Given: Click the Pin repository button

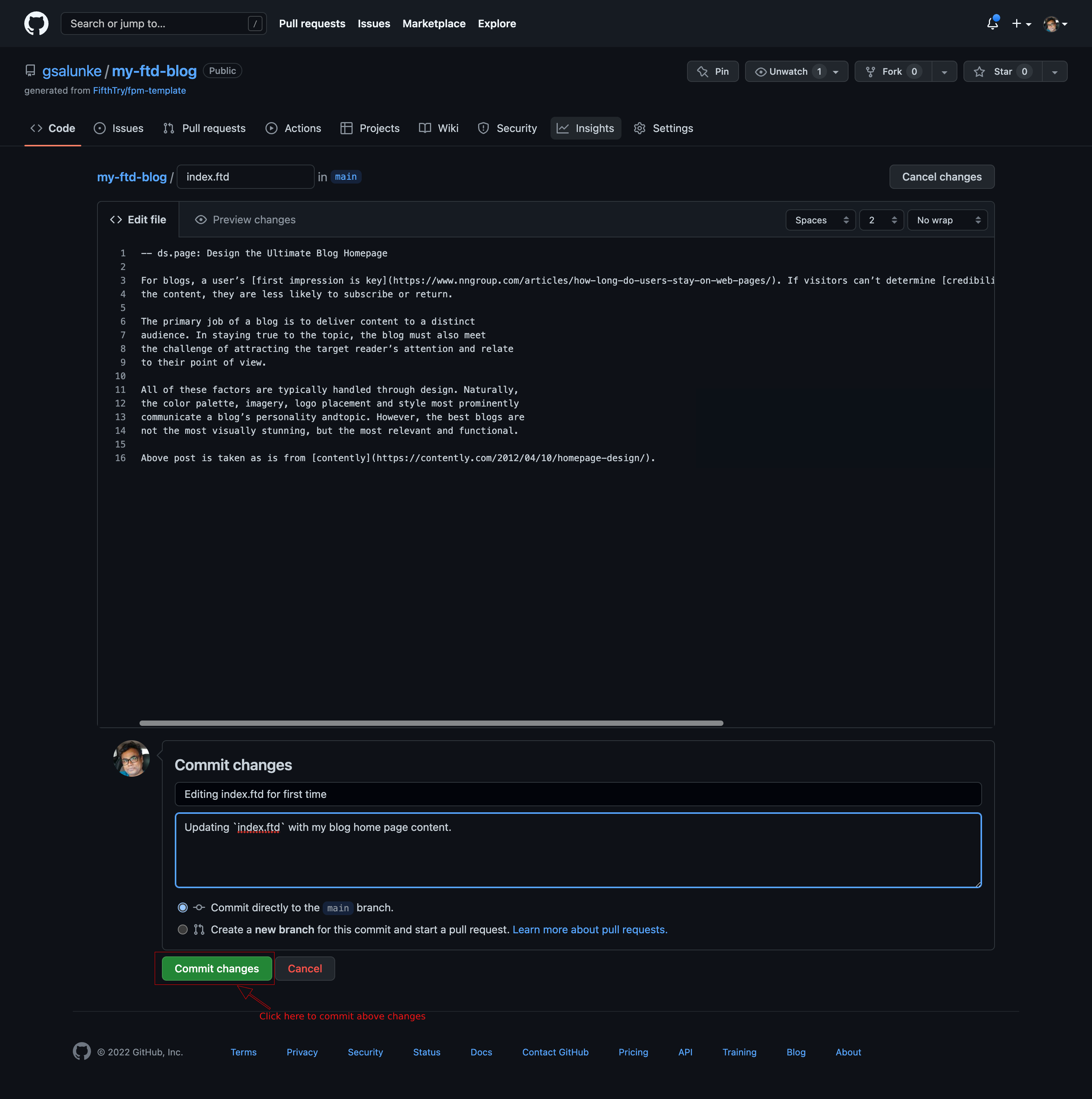Looking at the screenshot, I should [x=713, y=72].
